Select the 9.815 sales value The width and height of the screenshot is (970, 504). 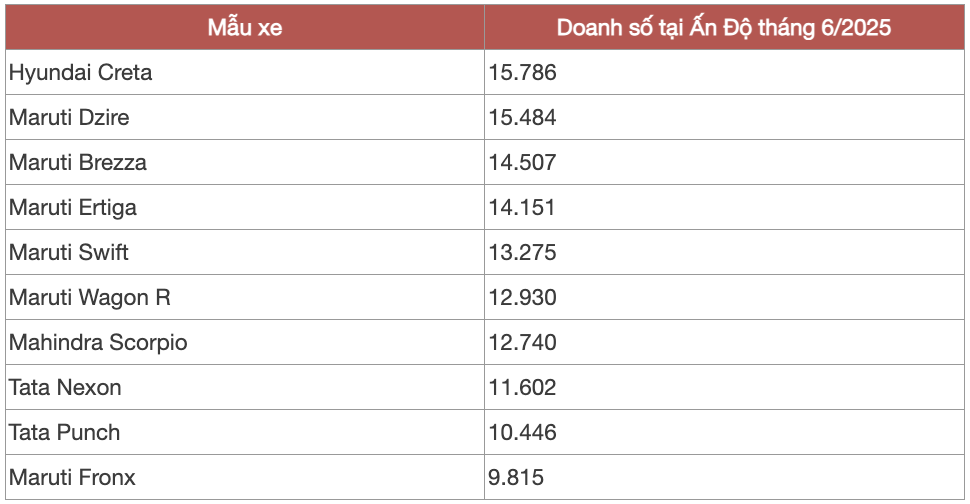516,478
